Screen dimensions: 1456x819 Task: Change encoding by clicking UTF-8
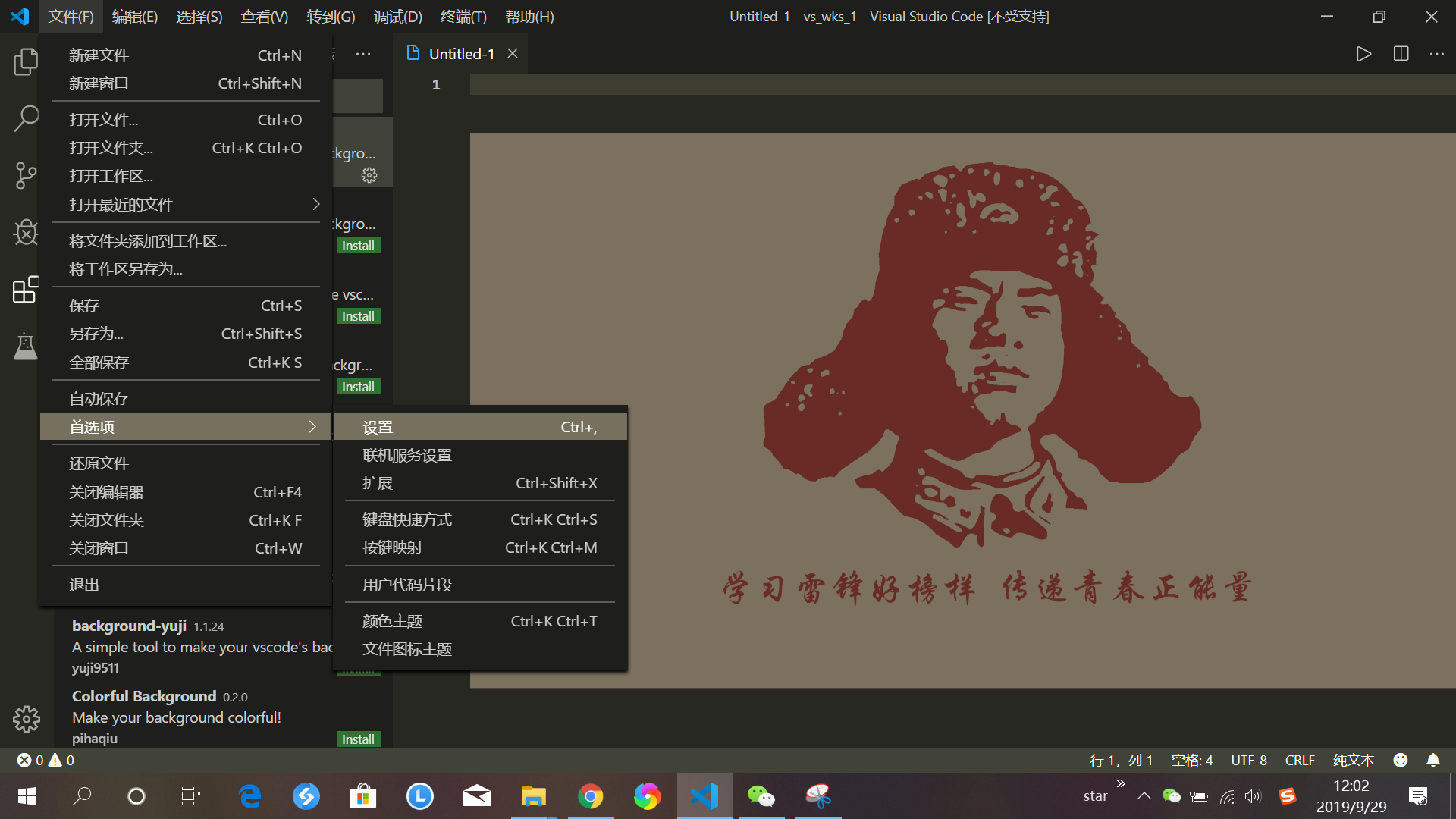pos(1248,760)
